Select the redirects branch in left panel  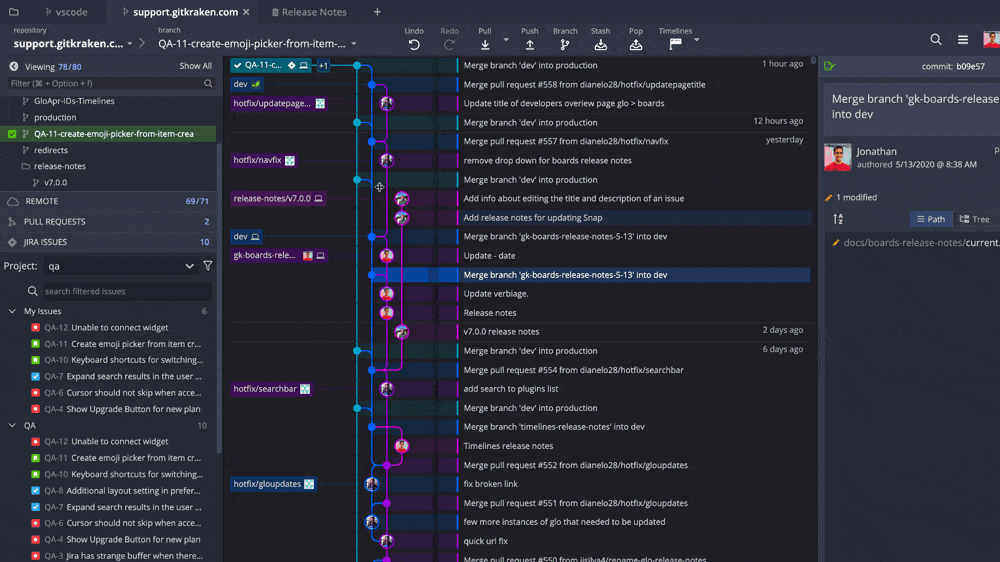point(51,150)
